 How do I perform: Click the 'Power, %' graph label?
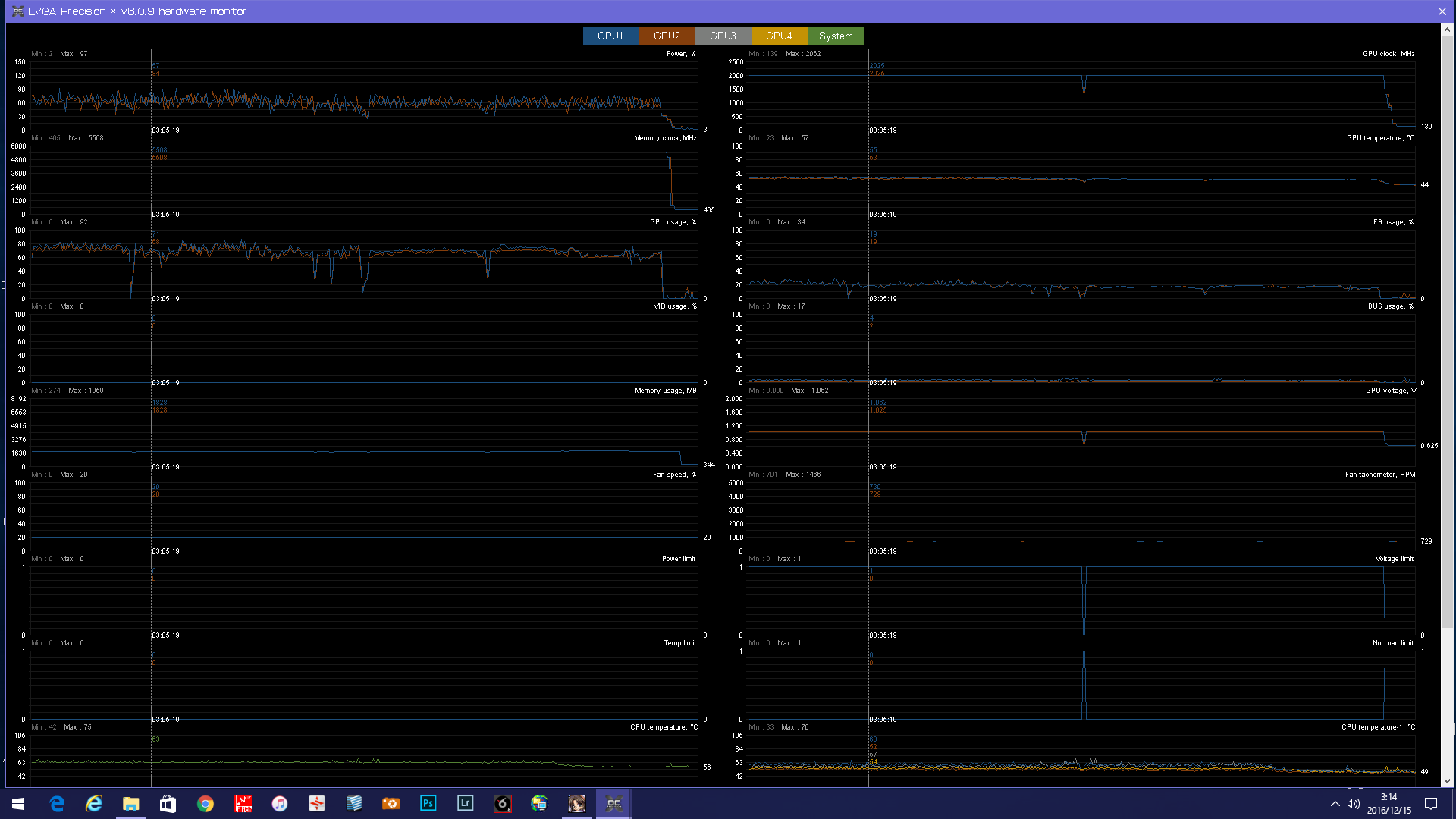point(681,54)
